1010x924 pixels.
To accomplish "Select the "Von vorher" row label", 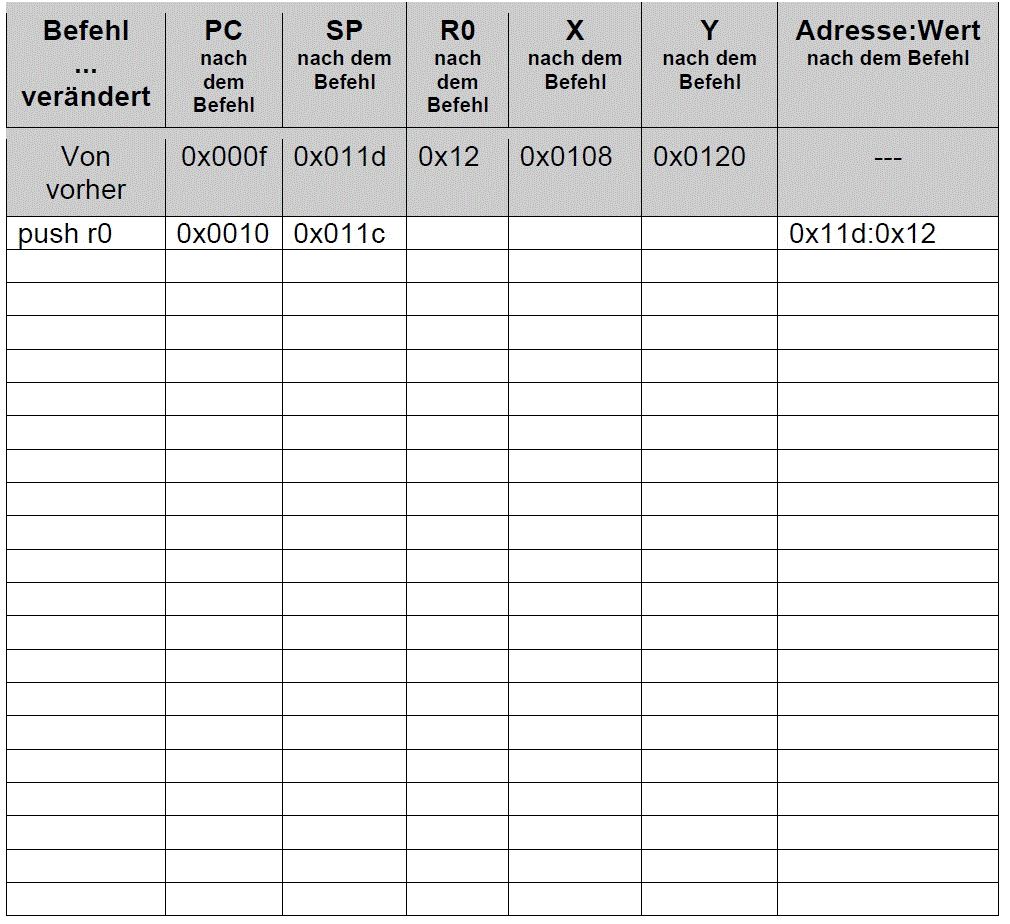I will 86,172.
